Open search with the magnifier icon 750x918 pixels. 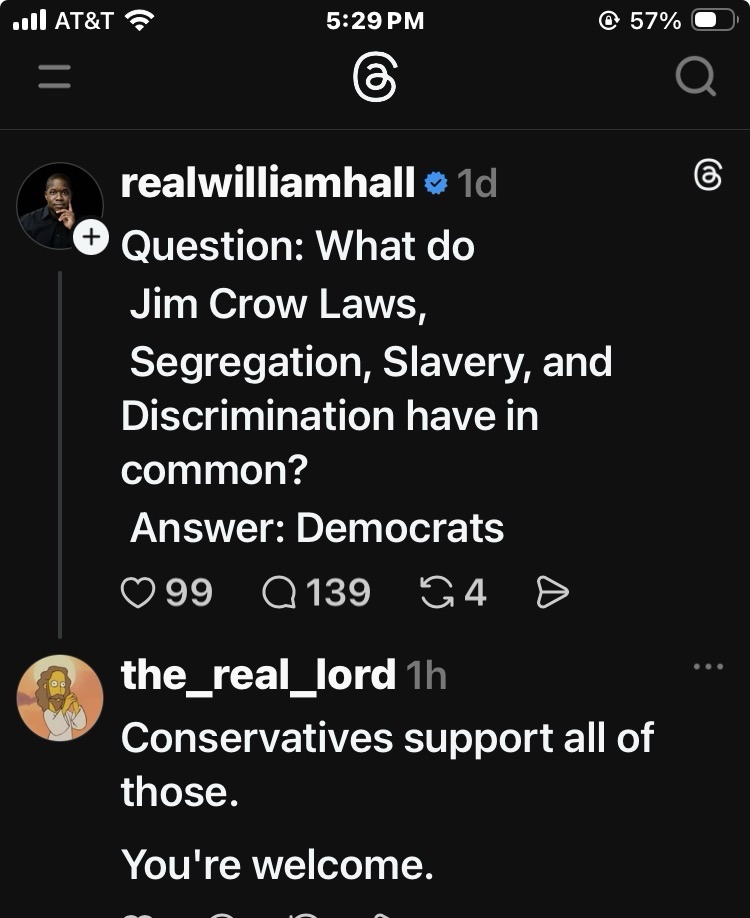click(695, 77)
